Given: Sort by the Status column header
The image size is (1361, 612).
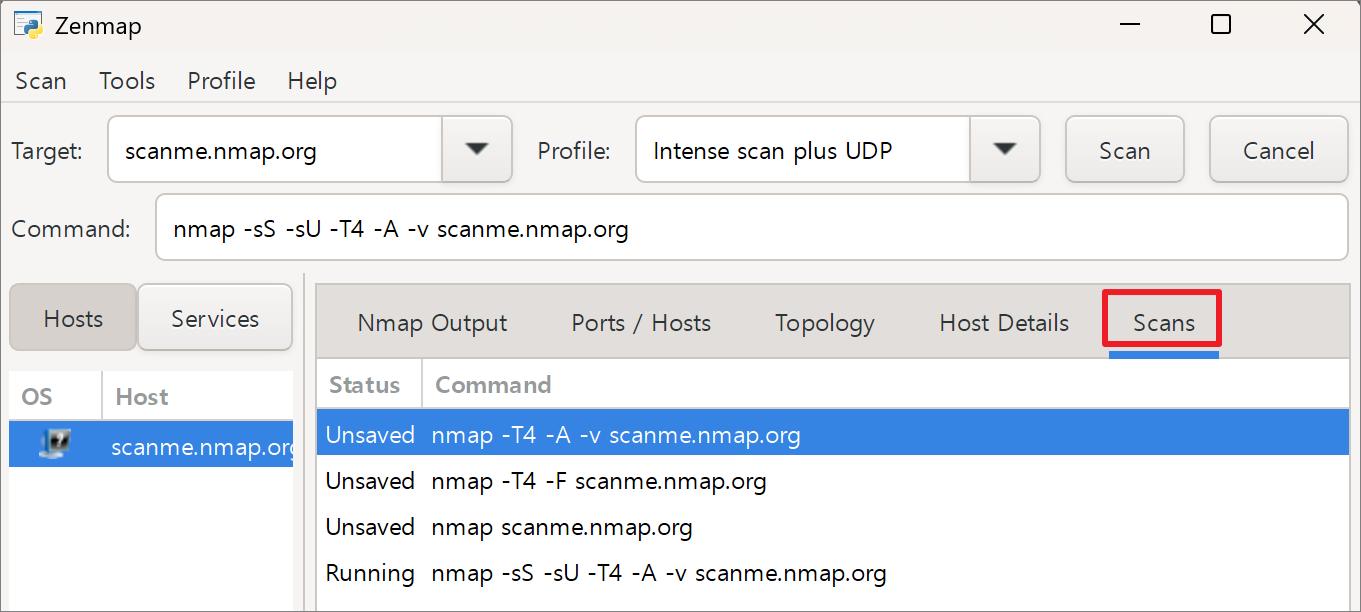Looking at the screenshot, I should (369, 385).
